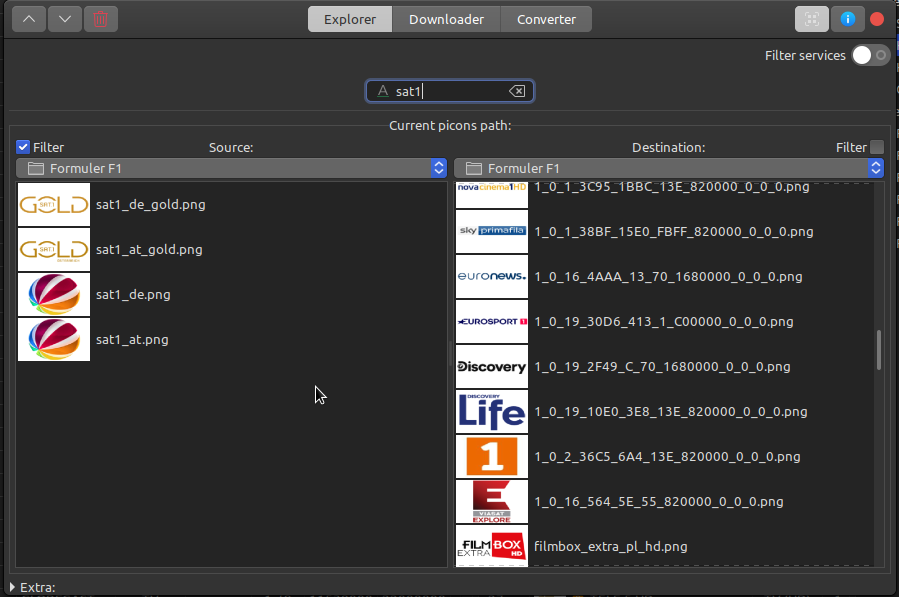This screenshot has height=597, width=899.
Task: Select the FilmBox Extra HD thumbnail
Action: (492, 546)
